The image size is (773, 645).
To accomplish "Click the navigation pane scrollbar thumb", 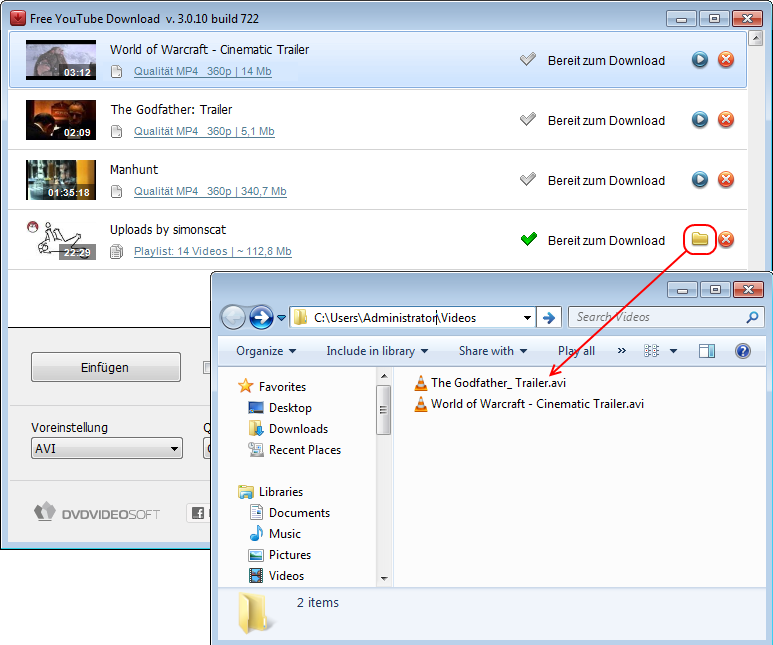I will tap(384, 410).
